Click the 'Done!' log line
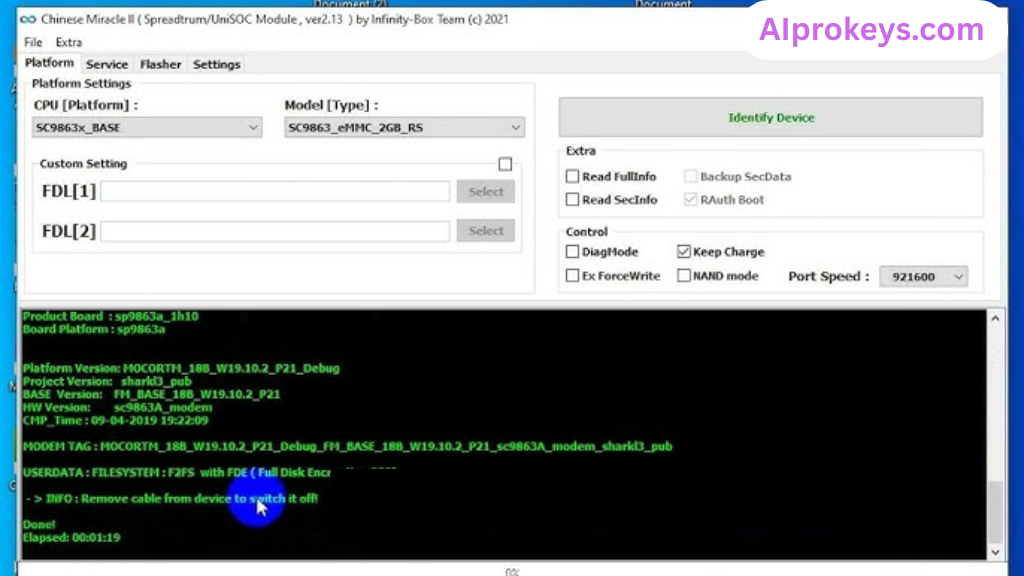The image size is (1024, 576). click(x=39, y=524)
